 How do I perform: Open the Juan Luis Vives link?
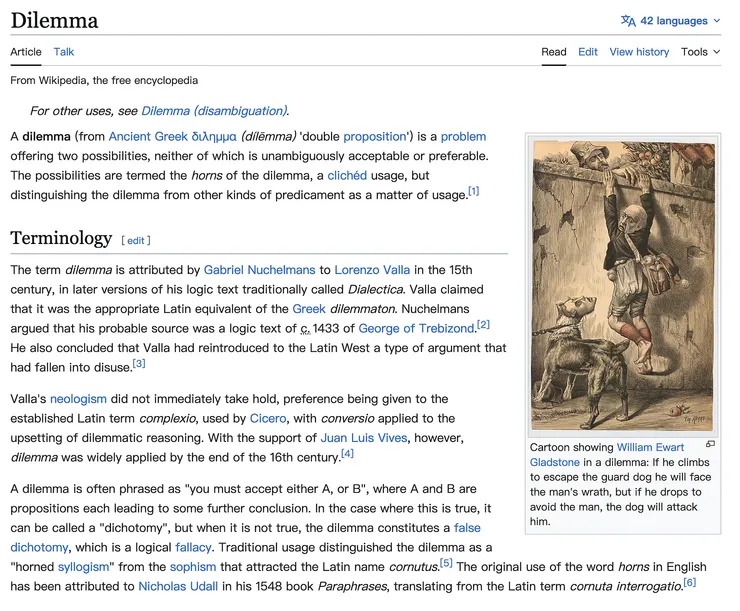tap(364, 438)
